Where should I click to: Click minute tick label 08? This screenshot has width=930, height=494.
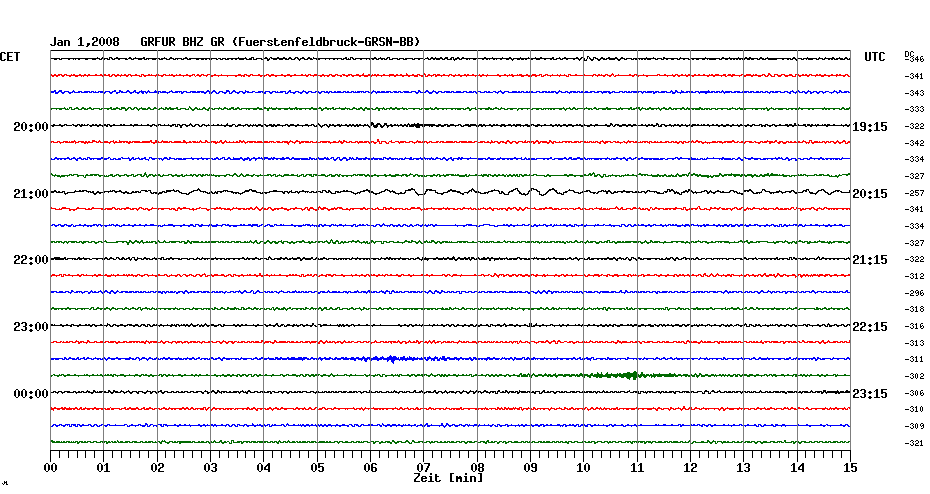tap(477, 468)
